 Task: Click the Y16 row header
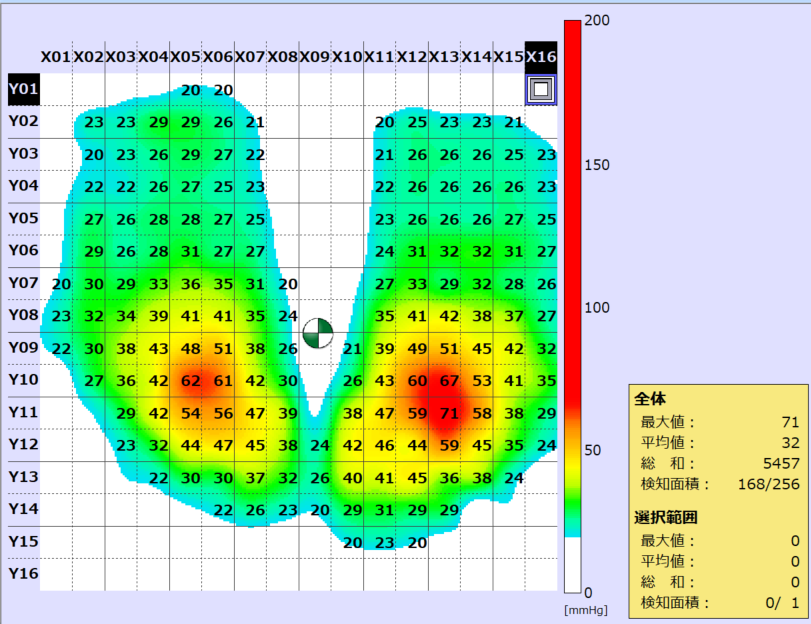(x=23, y=573)
